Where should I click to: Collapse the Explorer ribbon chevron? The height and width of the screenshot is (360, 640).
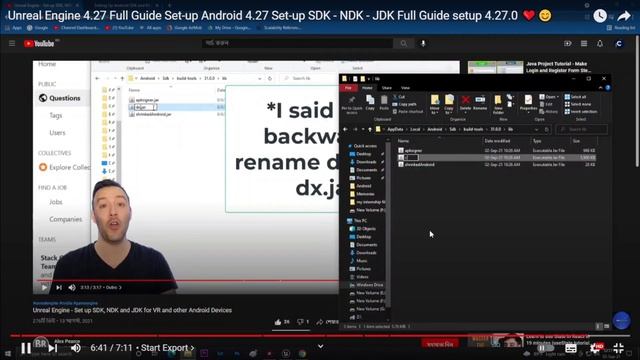(600, 88)
